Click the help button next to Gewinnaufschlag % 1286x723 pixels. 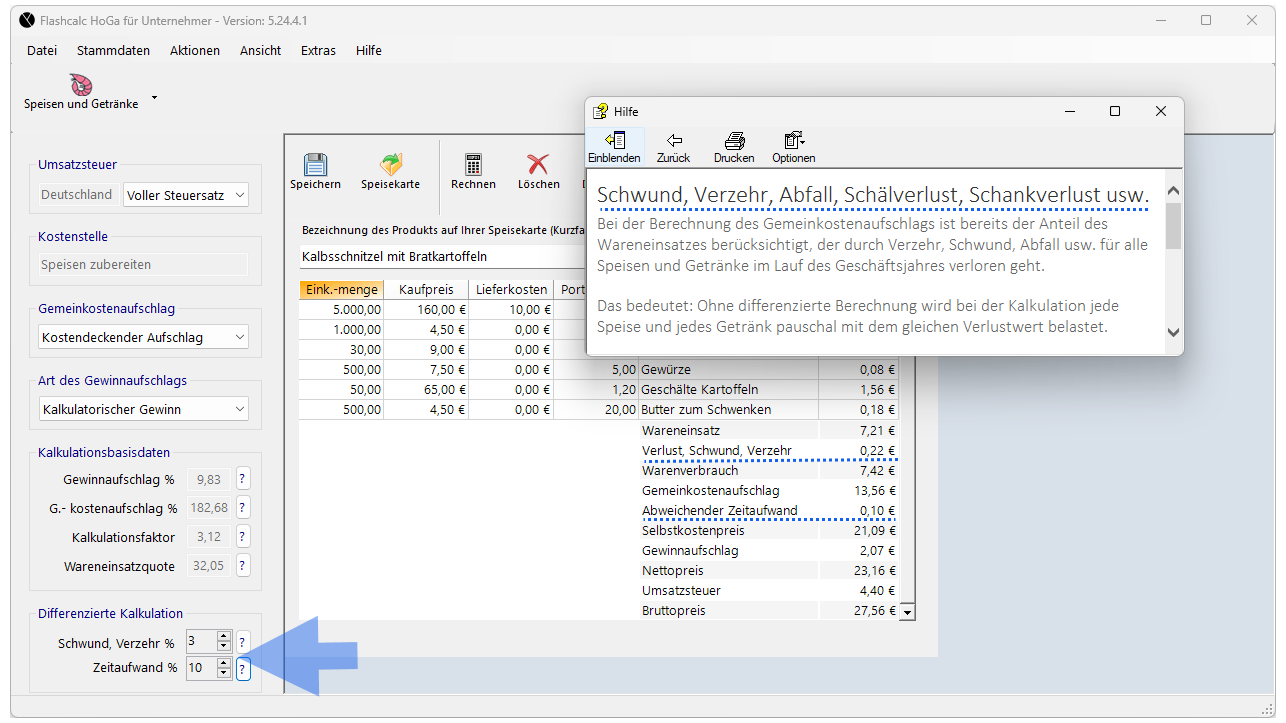coord(243,479)
